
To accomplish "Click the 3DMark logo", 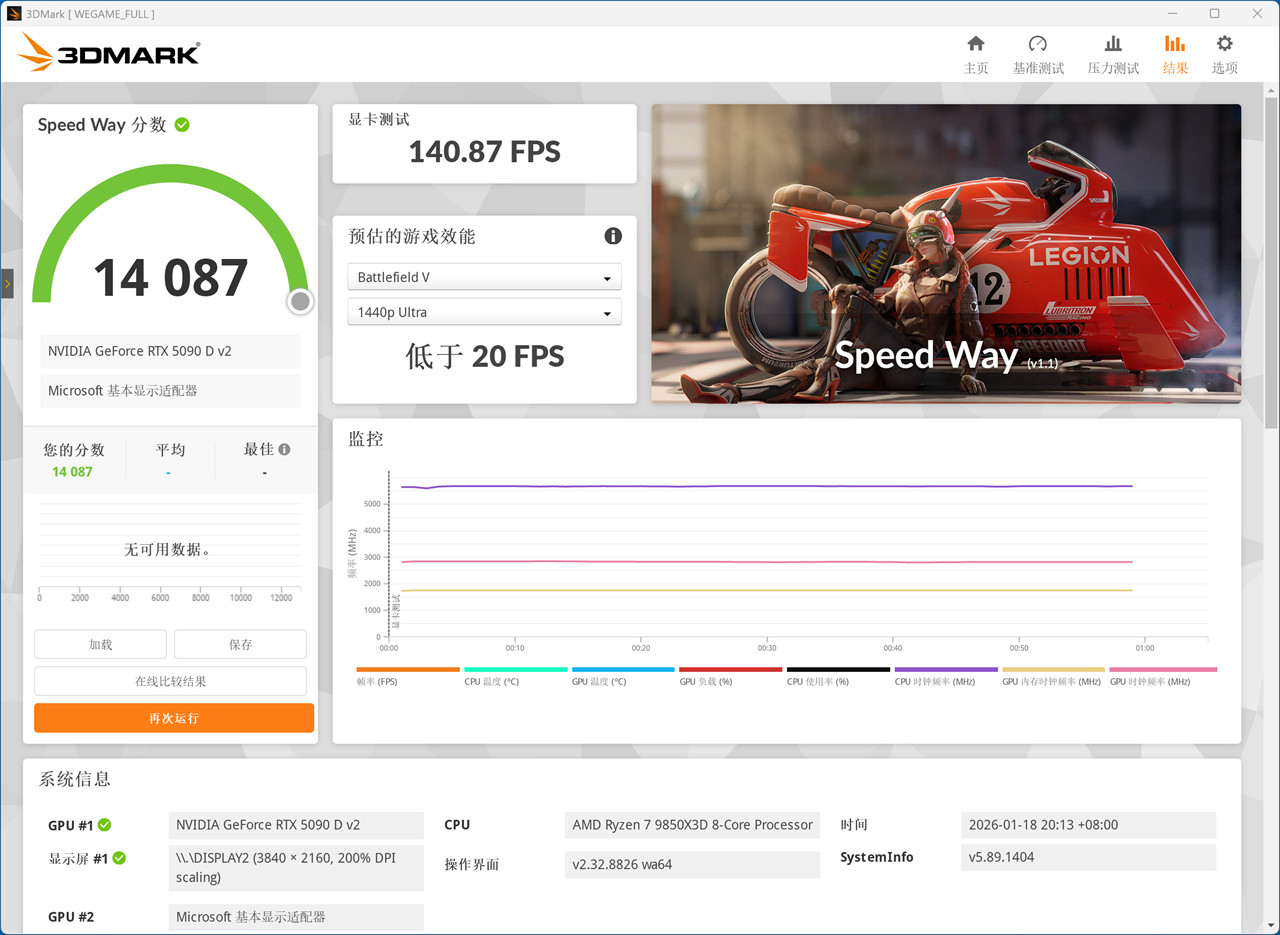I will tap(109, 52).
